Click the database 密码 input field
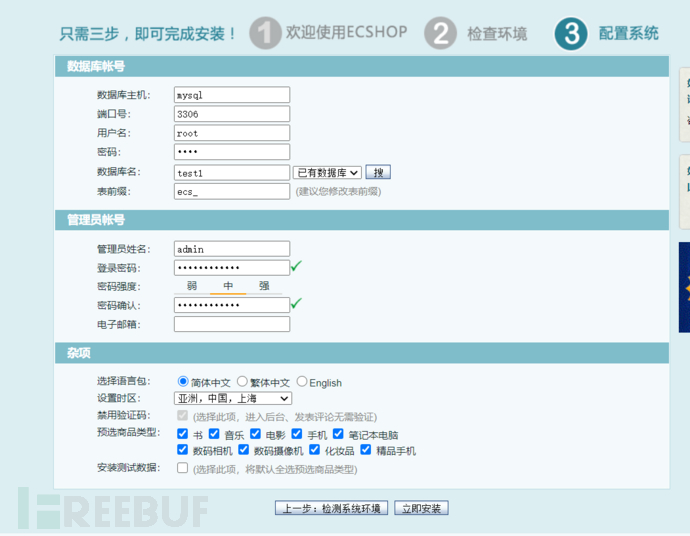 click(x=232, y=152)
